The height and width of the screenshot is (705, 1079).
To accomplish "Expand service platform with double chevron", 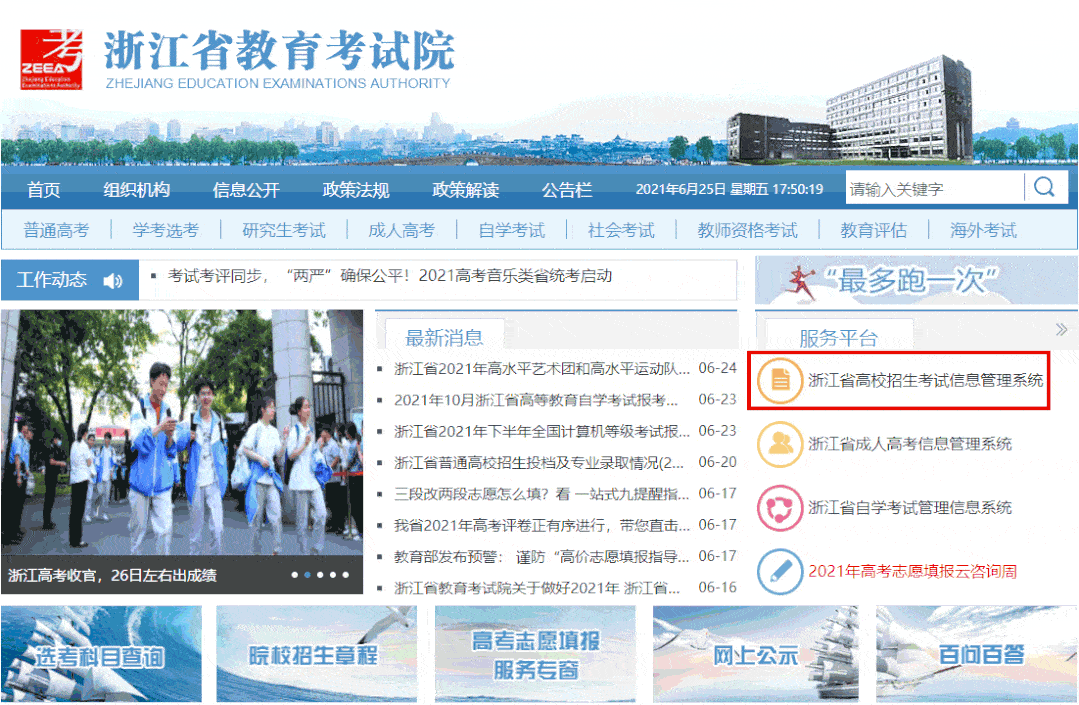I will (1061, 330).
